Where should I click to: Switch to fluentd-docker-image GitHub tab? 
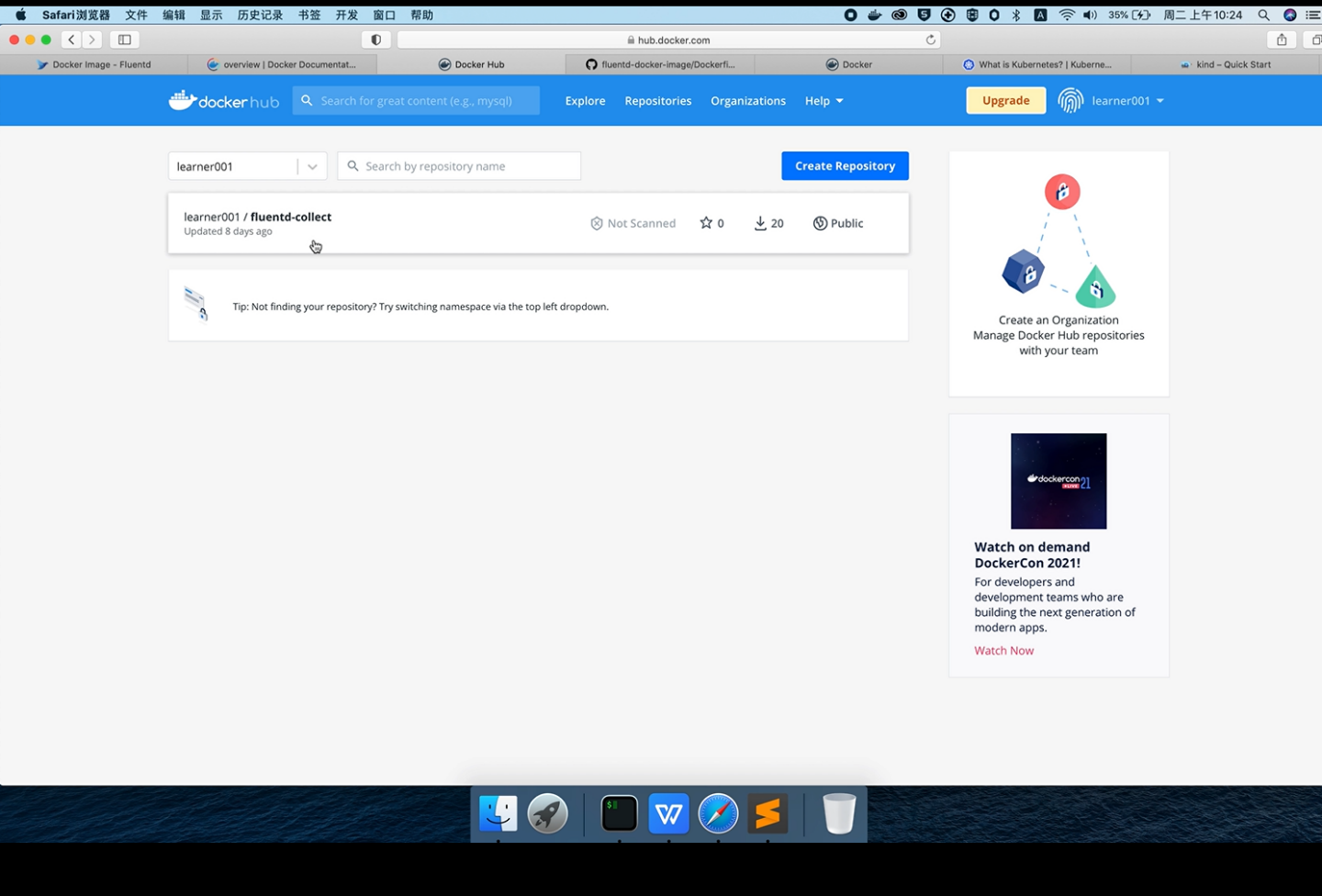tap(660, 64)
